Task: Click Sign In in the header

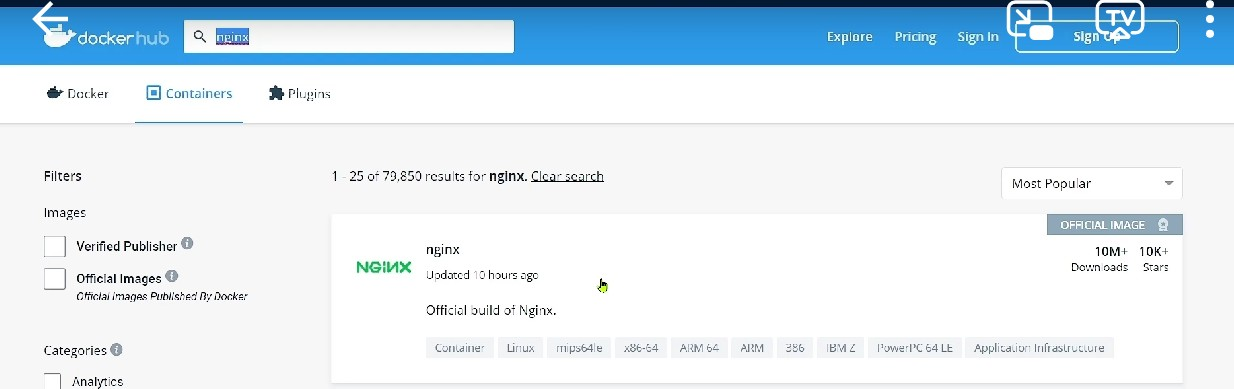Action: tap(978, 37)
